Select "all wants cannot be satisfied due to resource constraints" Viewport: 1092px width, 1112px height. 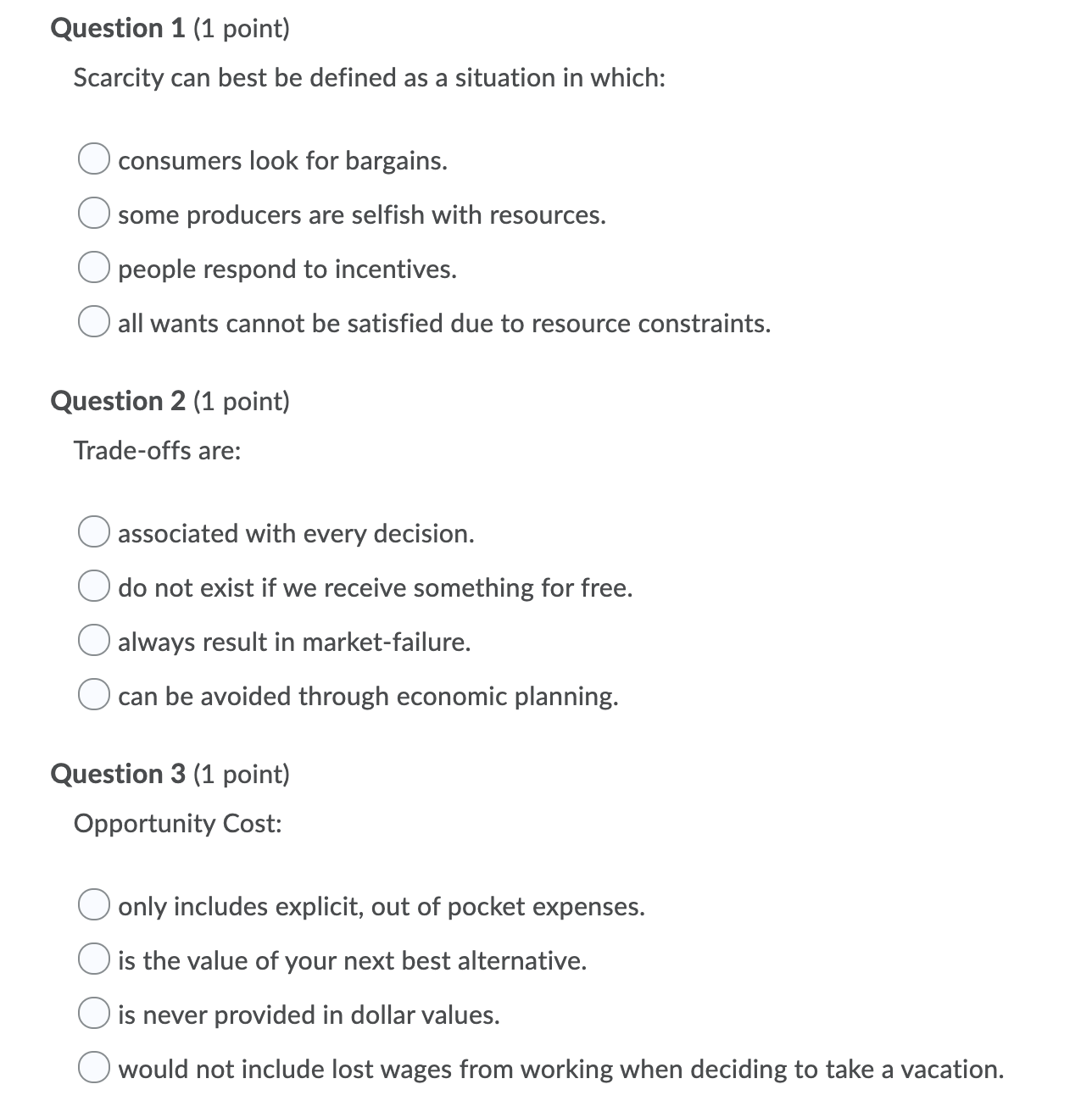point(95,321)
